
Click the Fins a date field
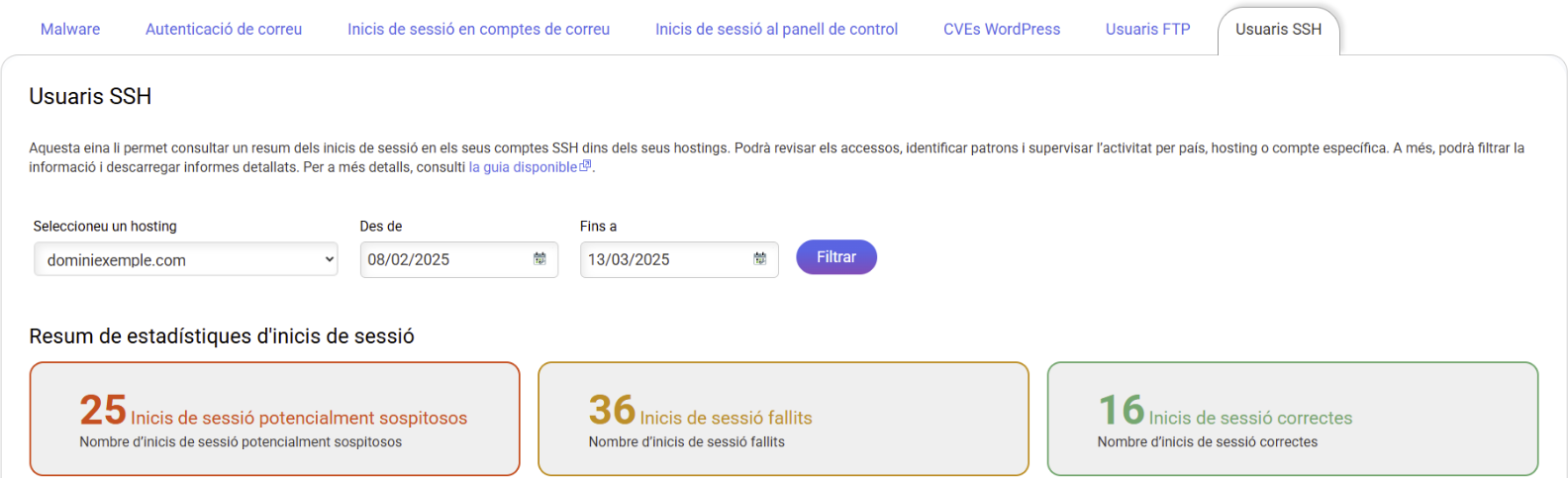point(679,259)
